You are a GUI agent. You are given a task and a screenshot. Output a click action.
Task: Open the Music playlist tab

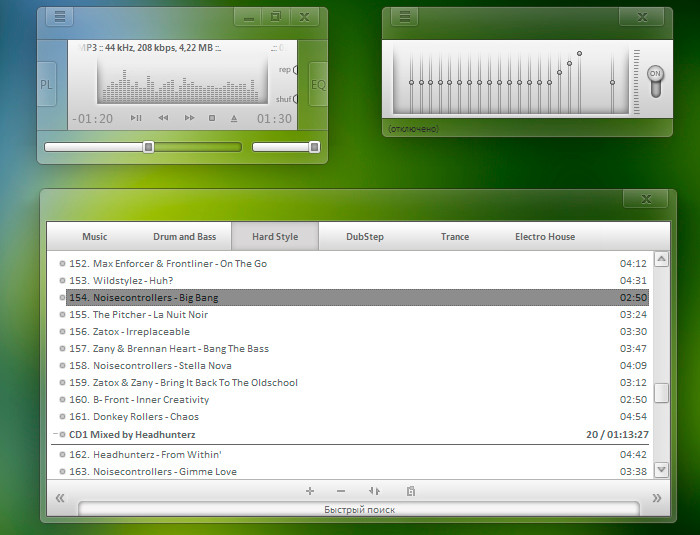95,237
